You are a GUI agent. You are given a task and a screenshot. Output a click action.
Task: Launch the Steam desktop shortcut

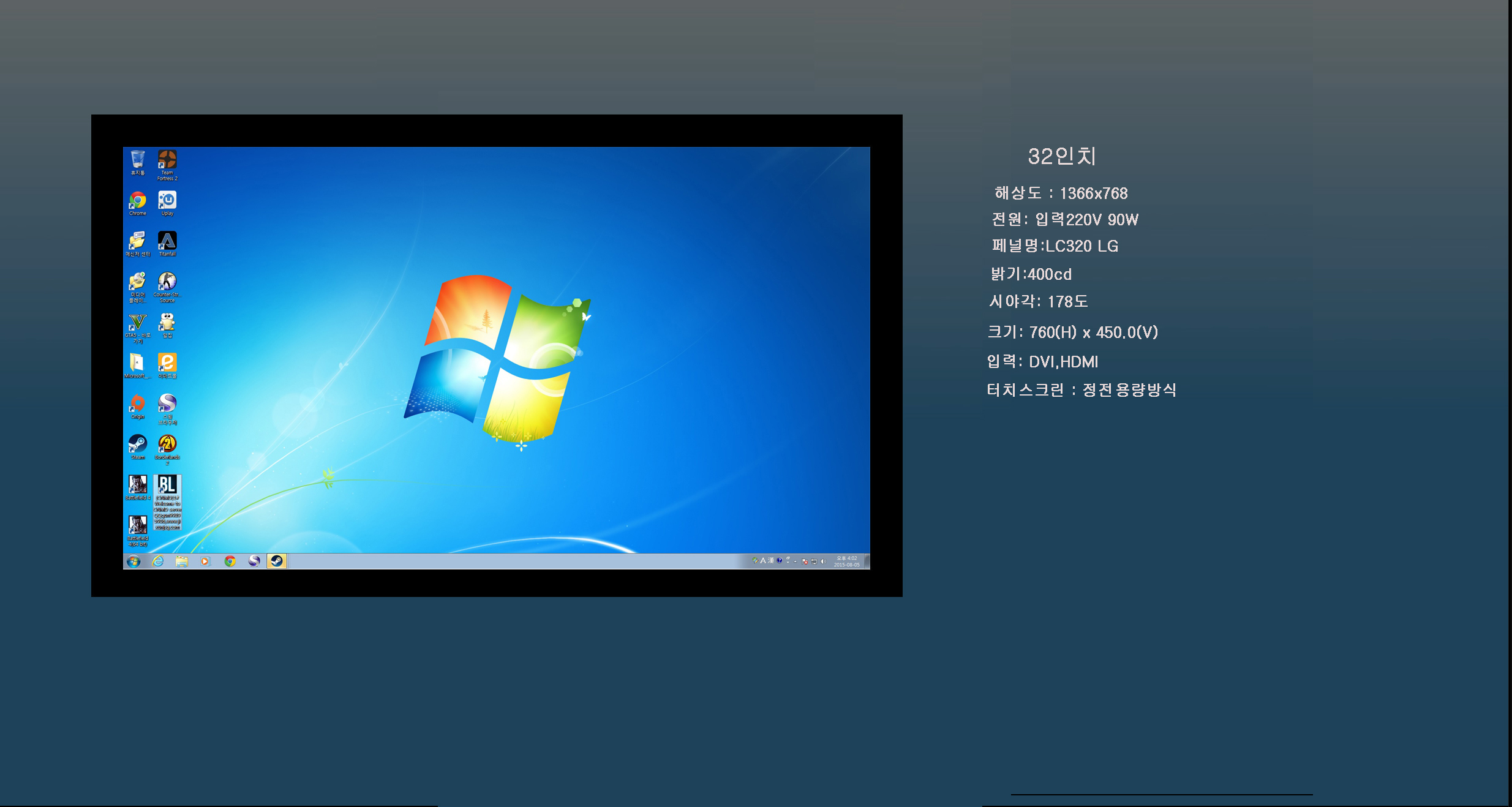tap(137, 448)
